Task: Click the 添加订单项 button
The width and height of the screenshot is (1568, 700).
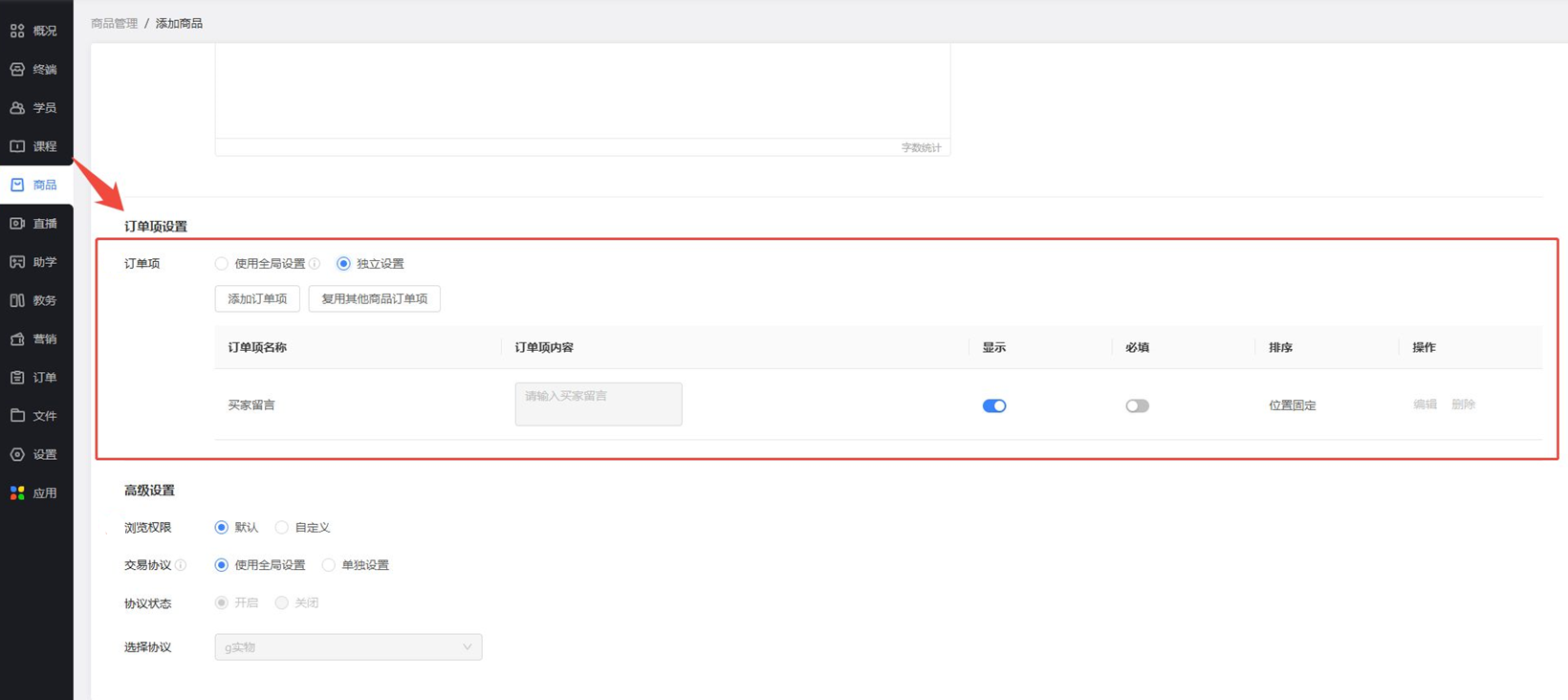Action: point(257,298)
